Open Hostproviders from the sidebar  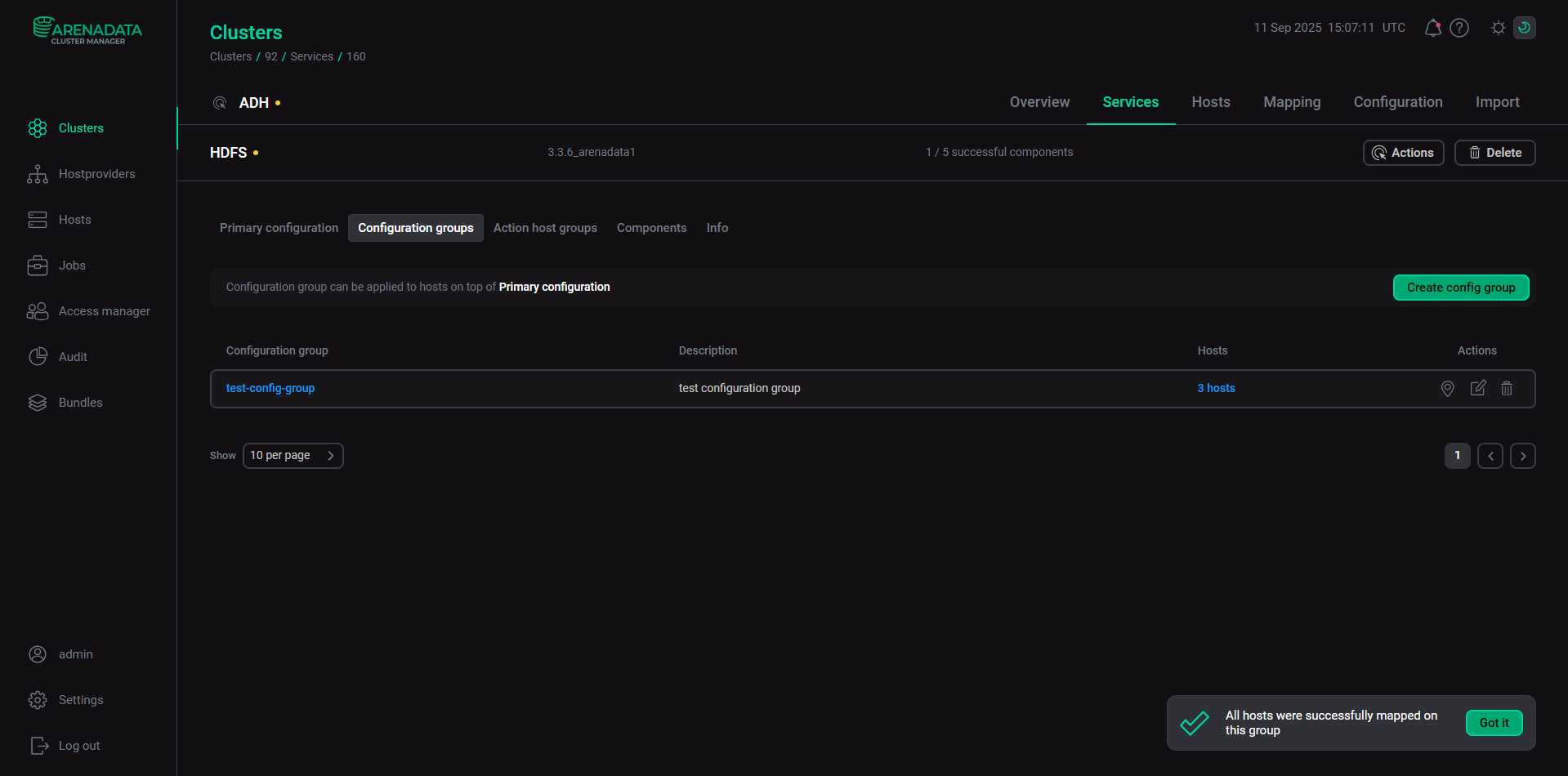point(96,174)
